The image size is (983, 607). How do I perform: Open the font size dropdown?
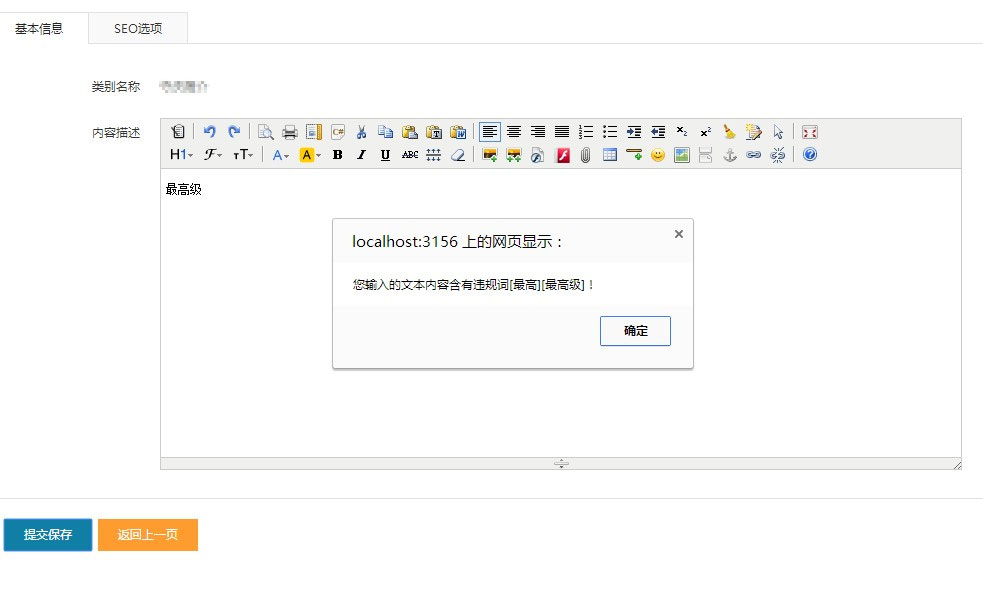point(243,155)
